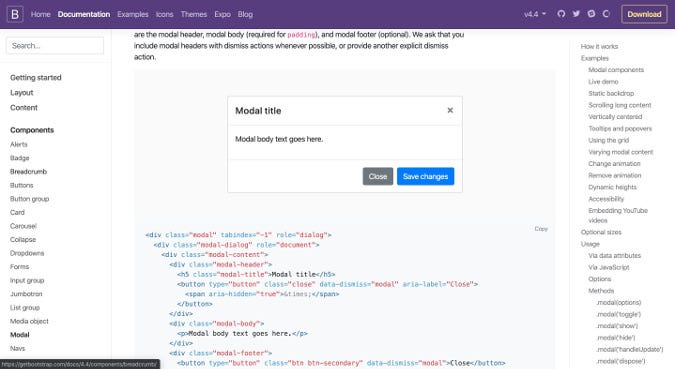Close the modal with X icon
675x369 pixels.
click(450, 110)
